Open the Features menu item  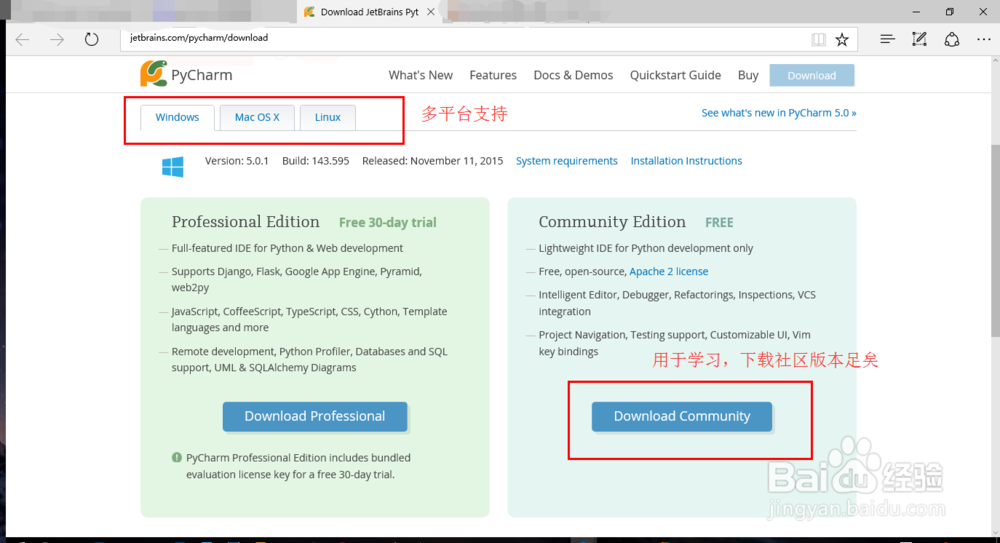click(x=493, y=75)
